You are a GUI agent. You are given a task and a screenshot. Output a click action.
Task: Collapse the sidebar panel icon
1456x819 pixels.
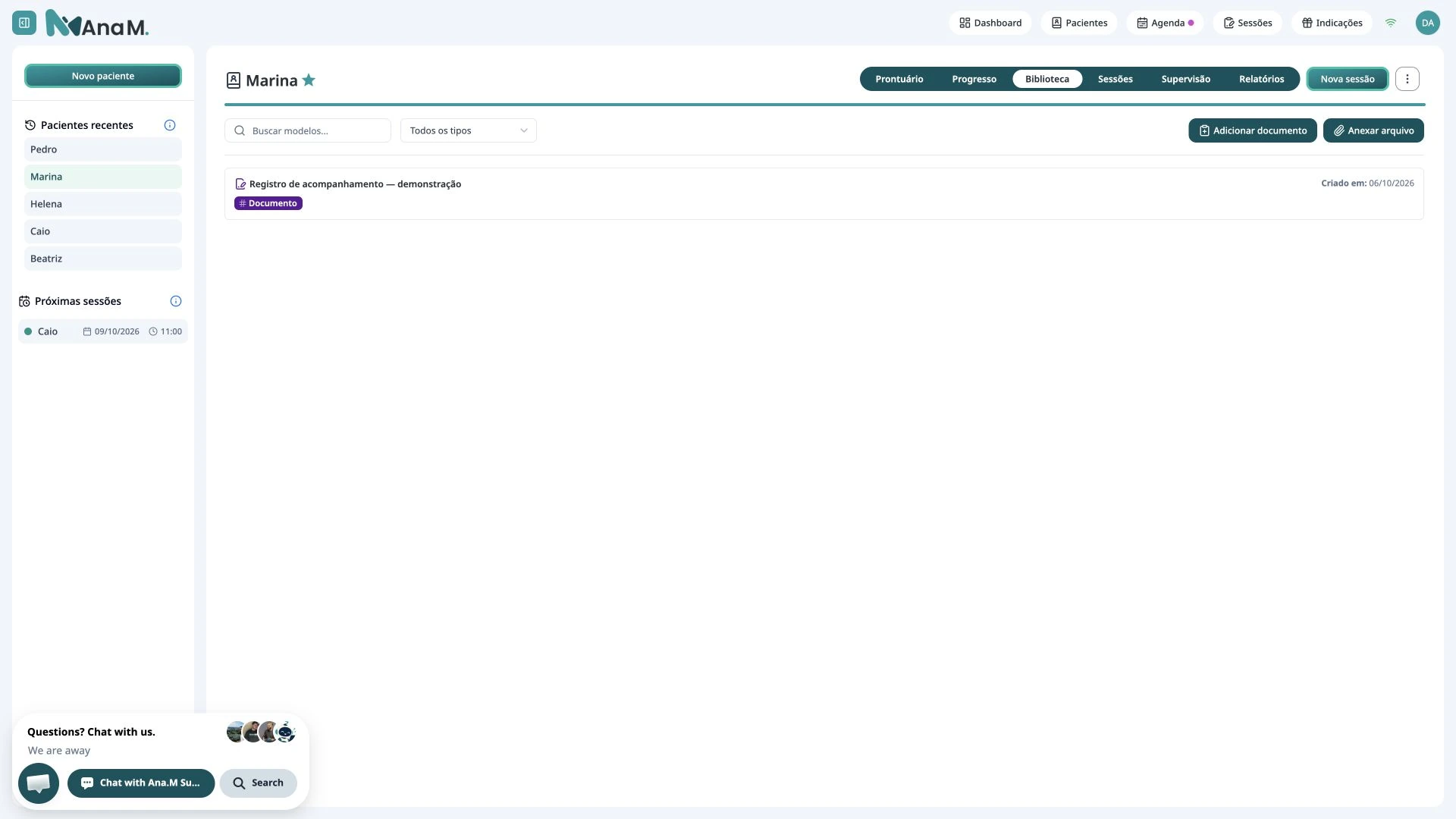click(24, 23)
